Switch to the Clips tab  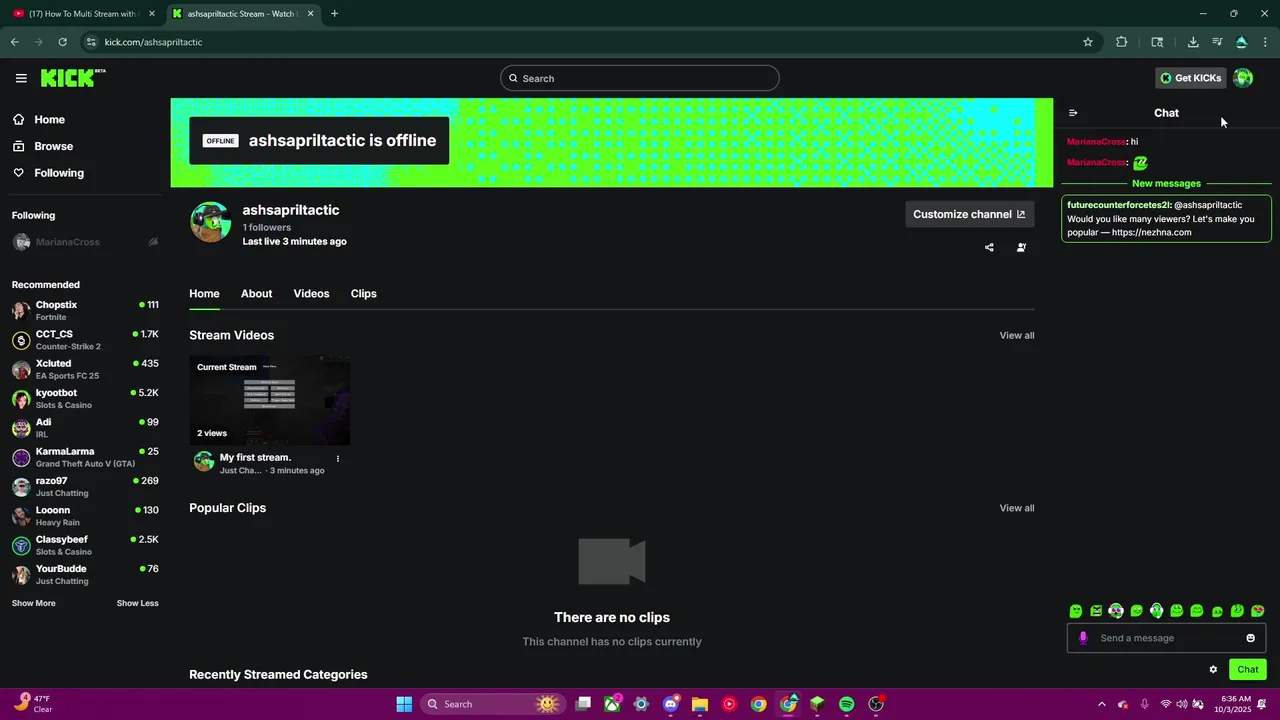[363, 294]
